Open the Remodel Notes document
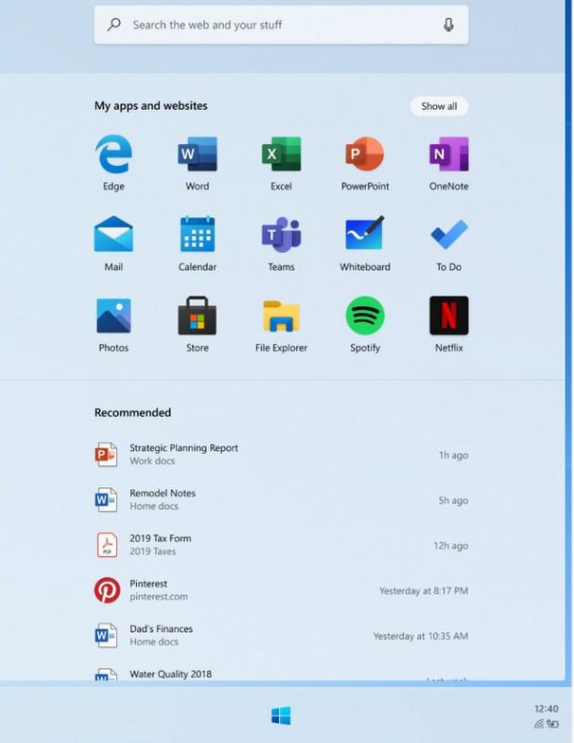This screenshot has height=743, width=574. pyautogui.click(x=281, y=499)
